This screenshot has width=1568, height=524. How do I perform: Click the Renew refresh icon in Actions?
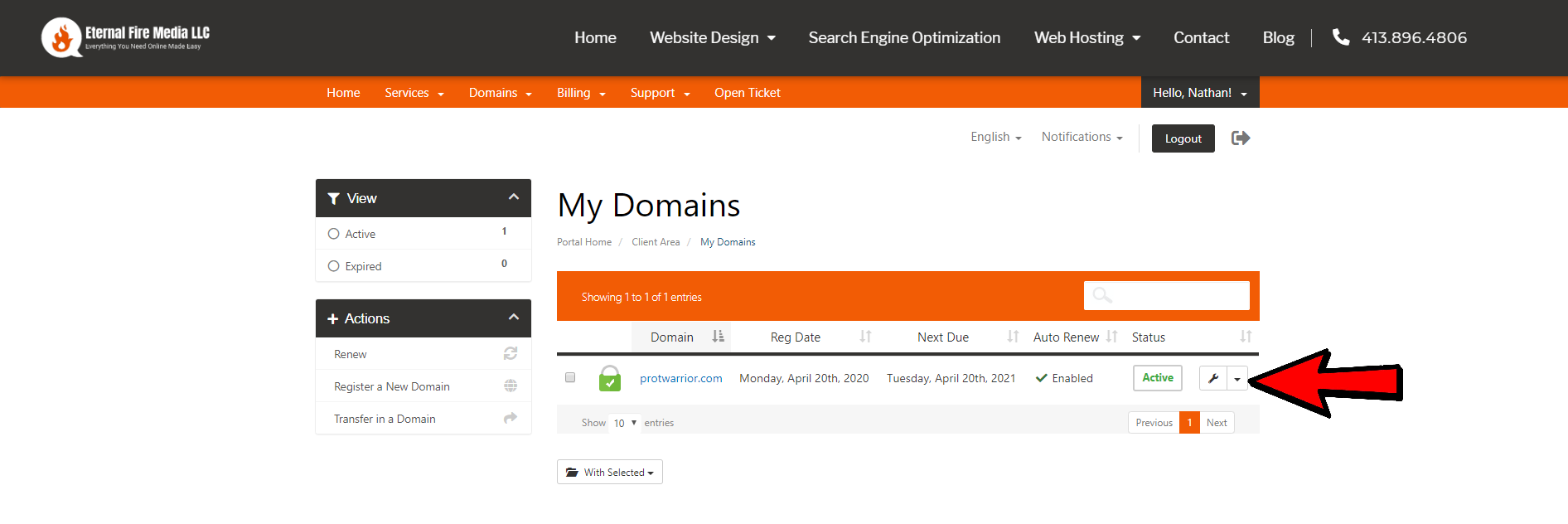coord(511,354)
